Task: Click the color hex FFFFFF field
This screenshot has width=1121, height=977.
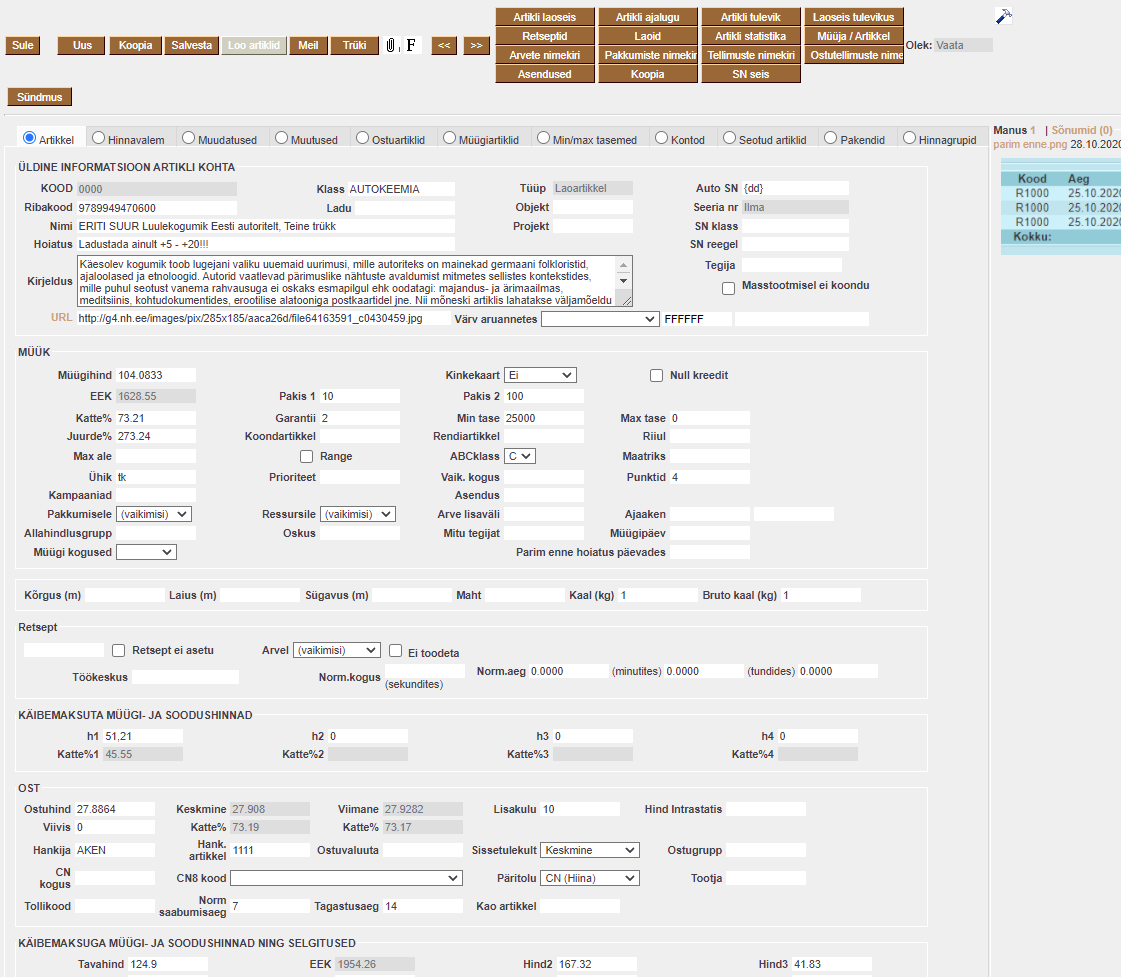Action: pos(697,319)
